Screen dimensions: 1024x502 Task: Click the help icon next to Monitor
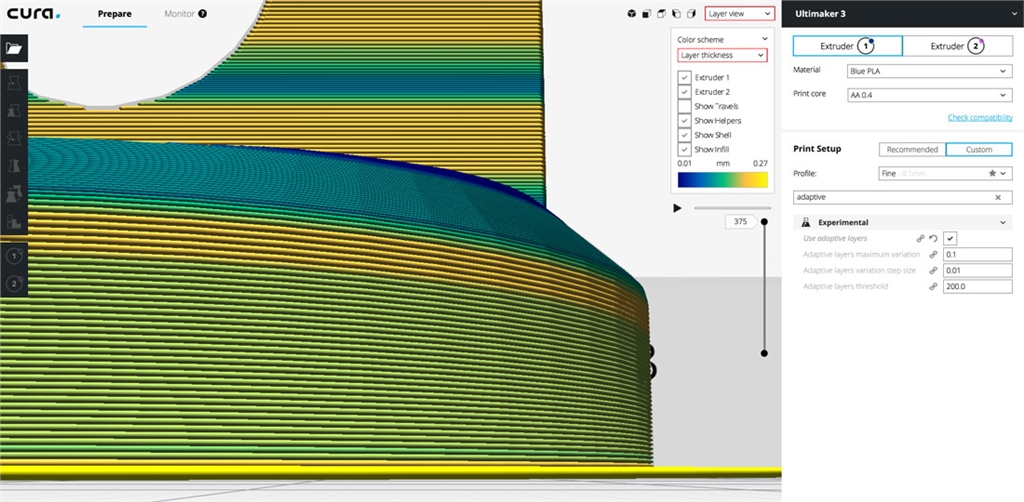coord(203,15)
